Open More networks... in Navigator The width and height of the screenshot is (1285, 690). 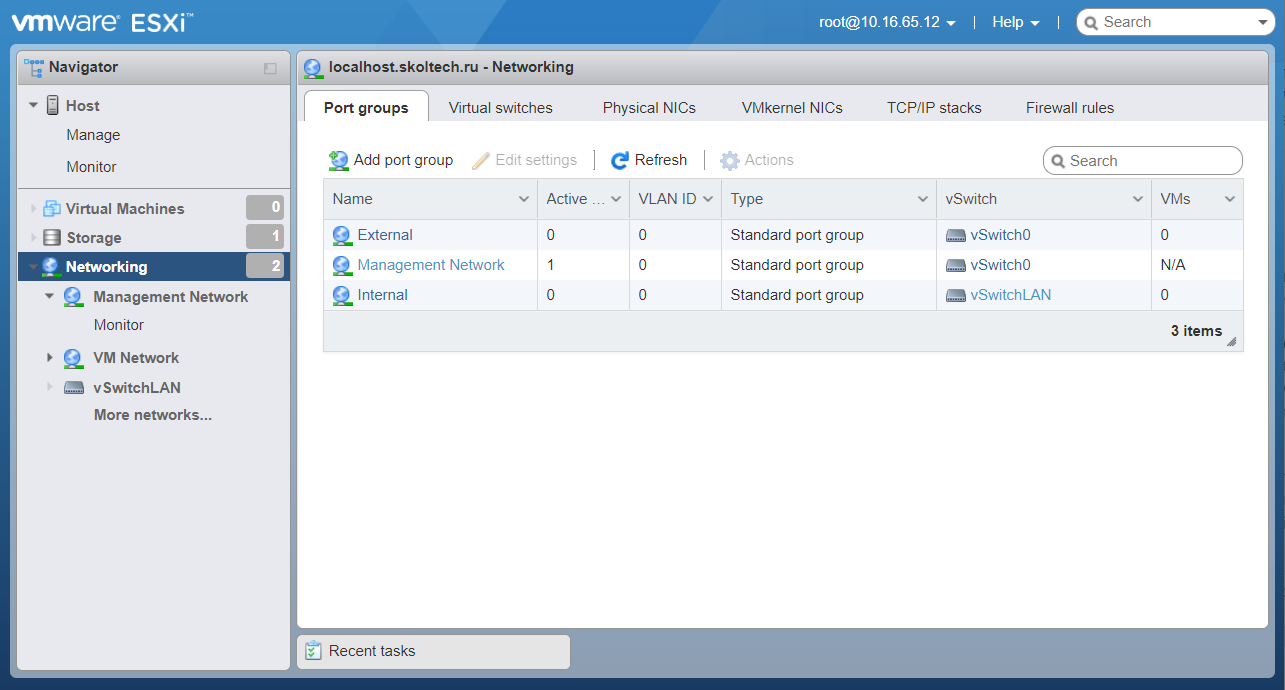(153, 415)
